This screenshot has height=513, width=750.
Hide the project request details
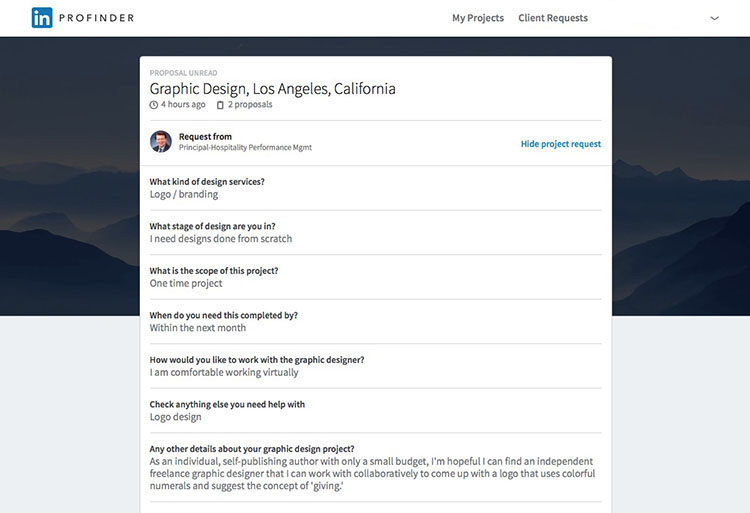click(x=561, y=144)
